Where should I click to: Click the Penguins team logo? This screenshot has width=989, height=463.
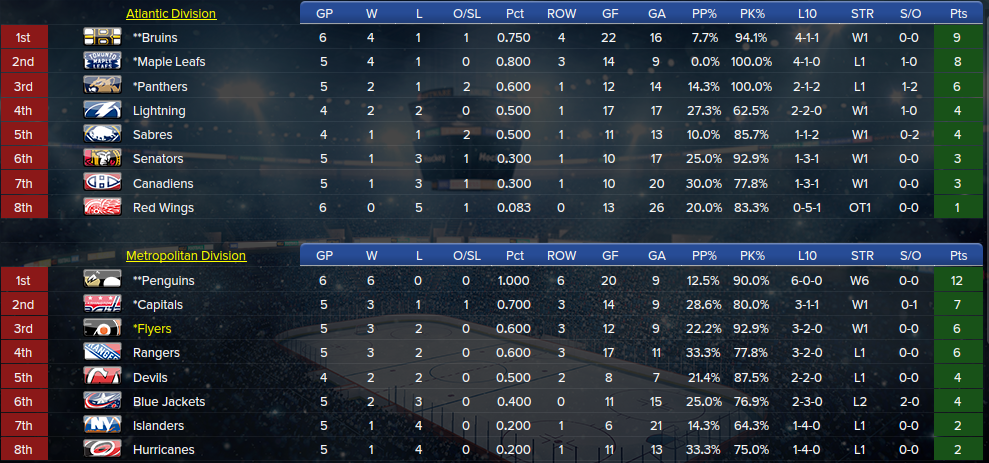tap(102, 280)
